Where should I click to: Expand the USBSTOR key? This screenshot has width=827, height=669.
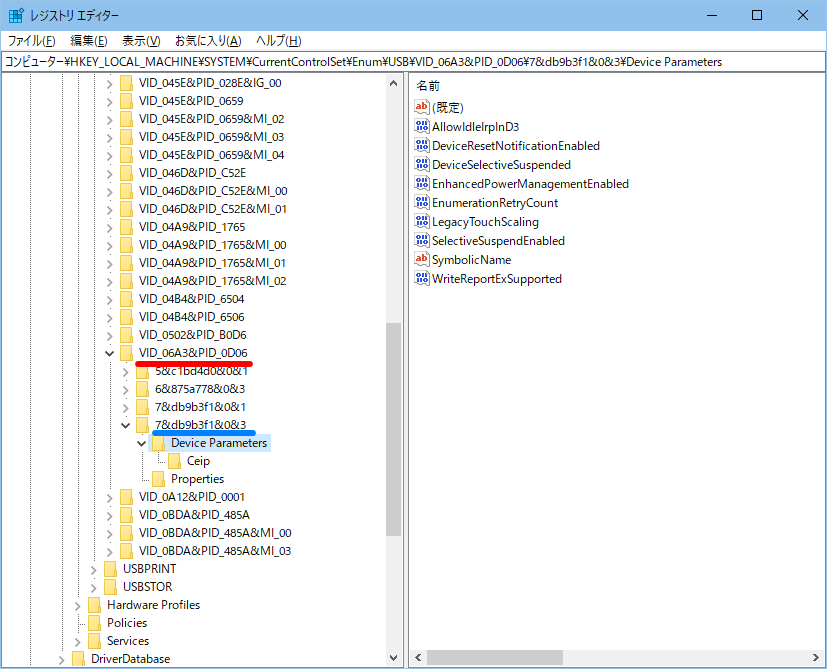tap(93, 588)
